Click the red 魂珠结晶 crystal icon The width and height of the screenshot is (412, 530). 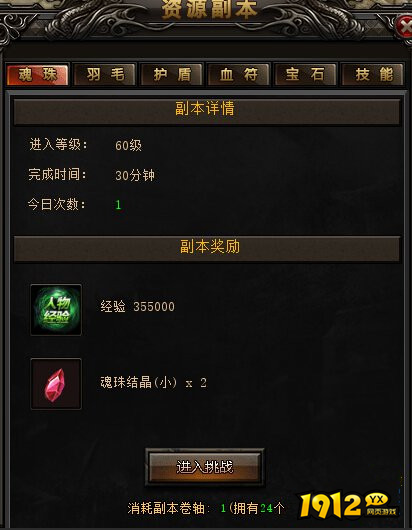click(56, 384)
